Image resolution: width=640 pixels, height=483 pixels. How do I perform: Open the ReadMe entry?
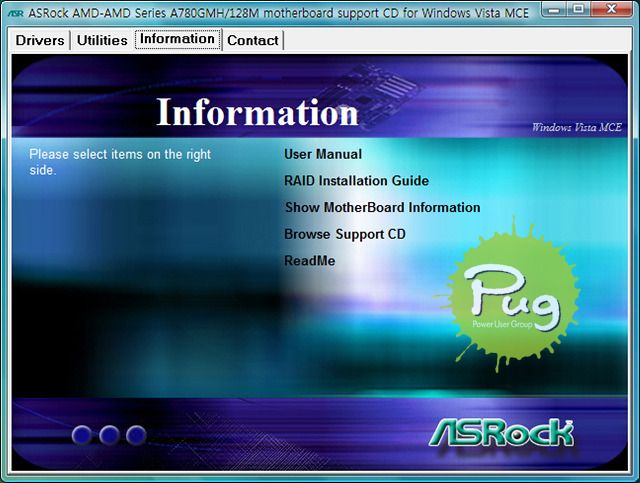click(x=309, y=260)
